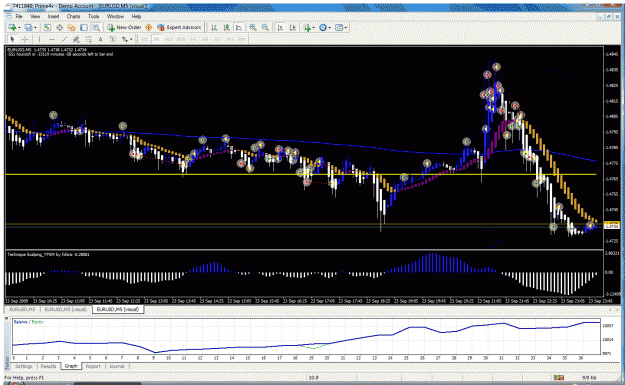625x385 pixels.
Task: Toggle the Terminal window icon
Action: click(x=84, y=28)
